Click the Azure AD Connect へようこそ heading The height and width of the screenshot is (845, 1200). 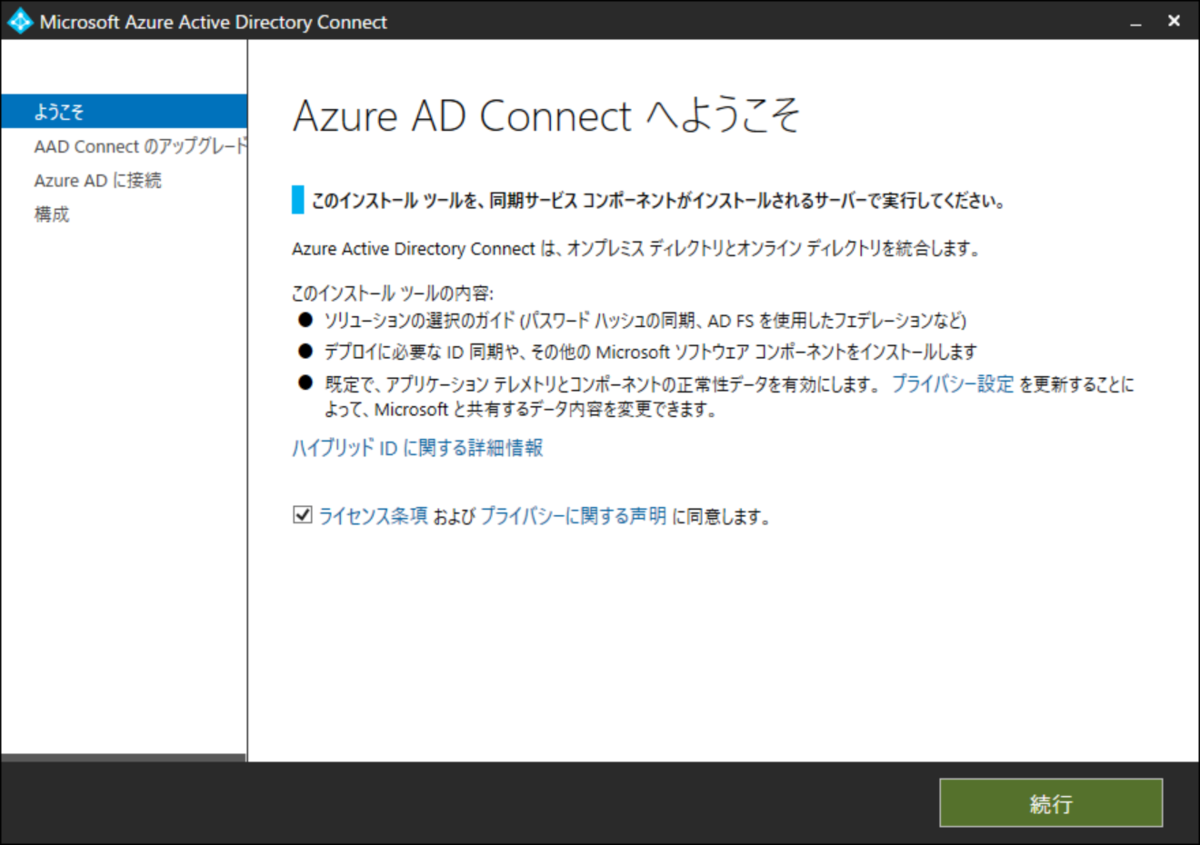547,117
